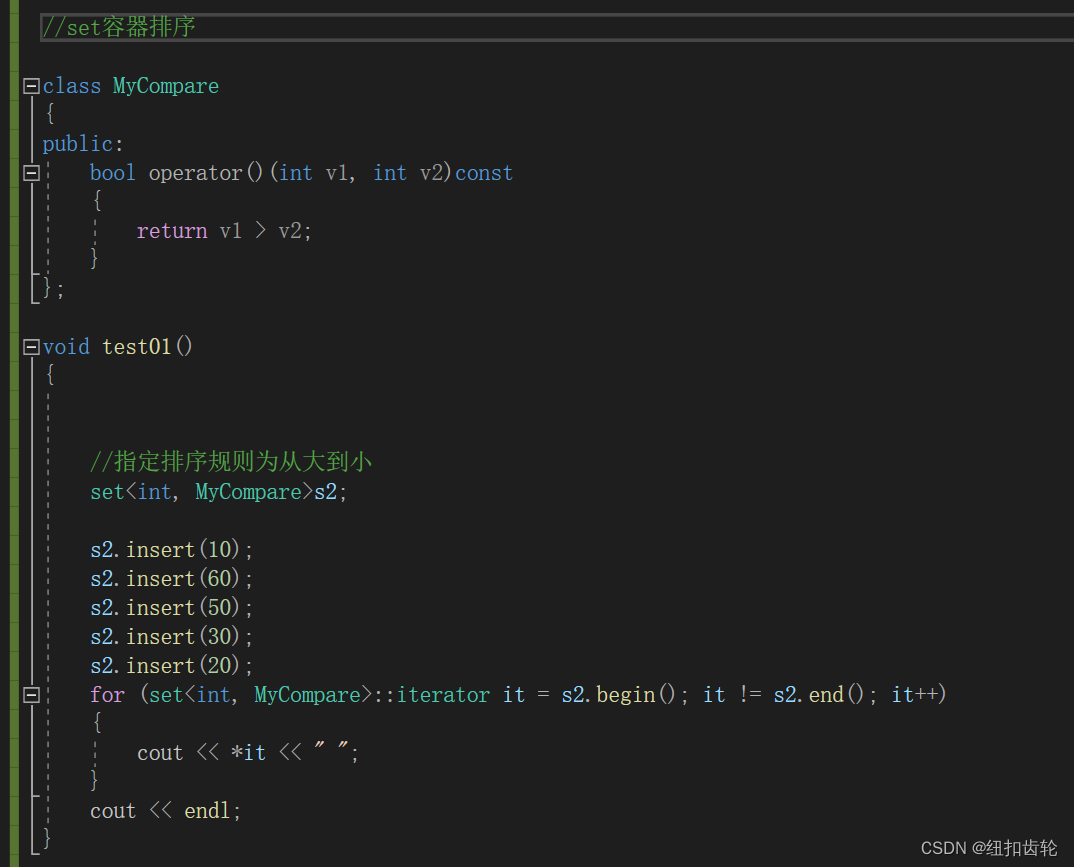Click the test01 function name

(136, 347)
